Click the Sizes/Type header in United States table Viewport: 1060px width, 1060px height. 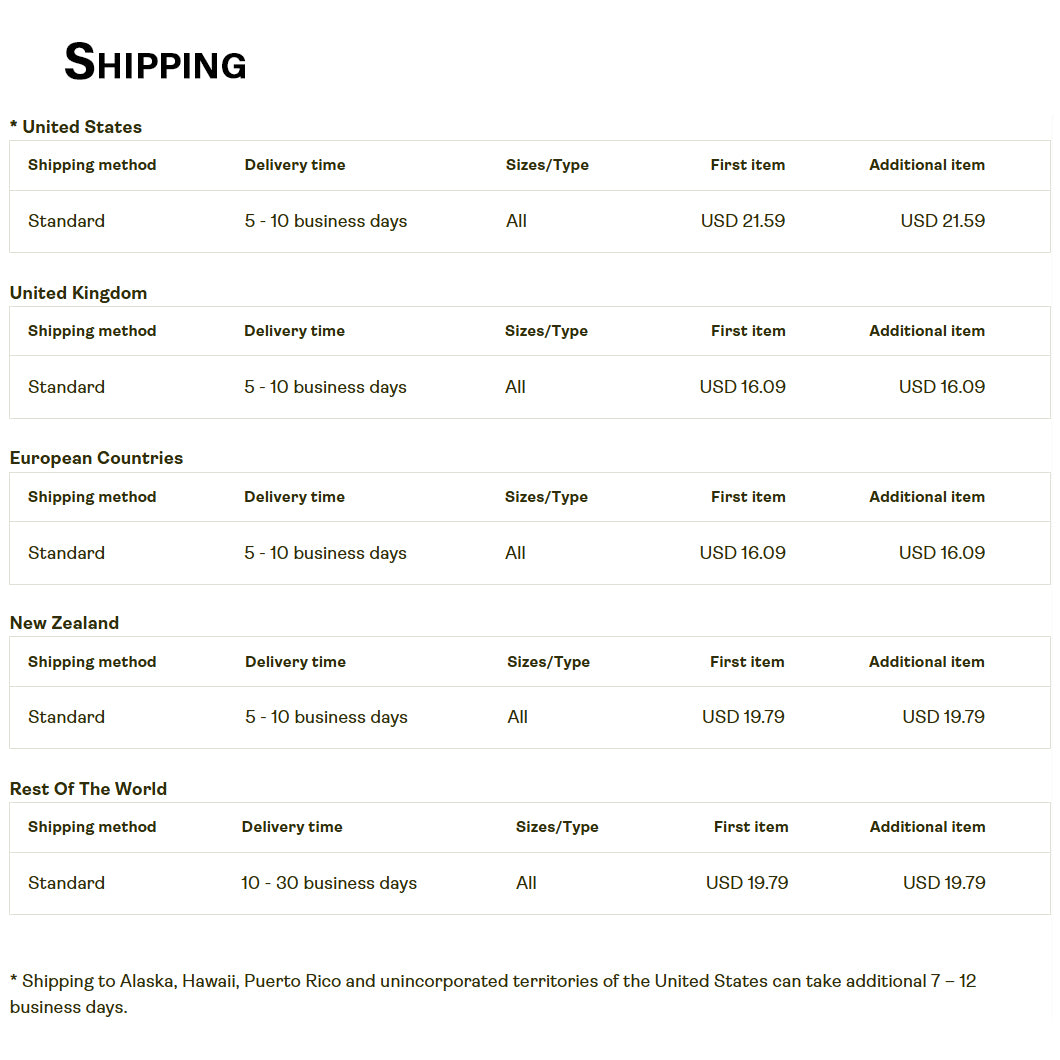click(x=547, y=165)
